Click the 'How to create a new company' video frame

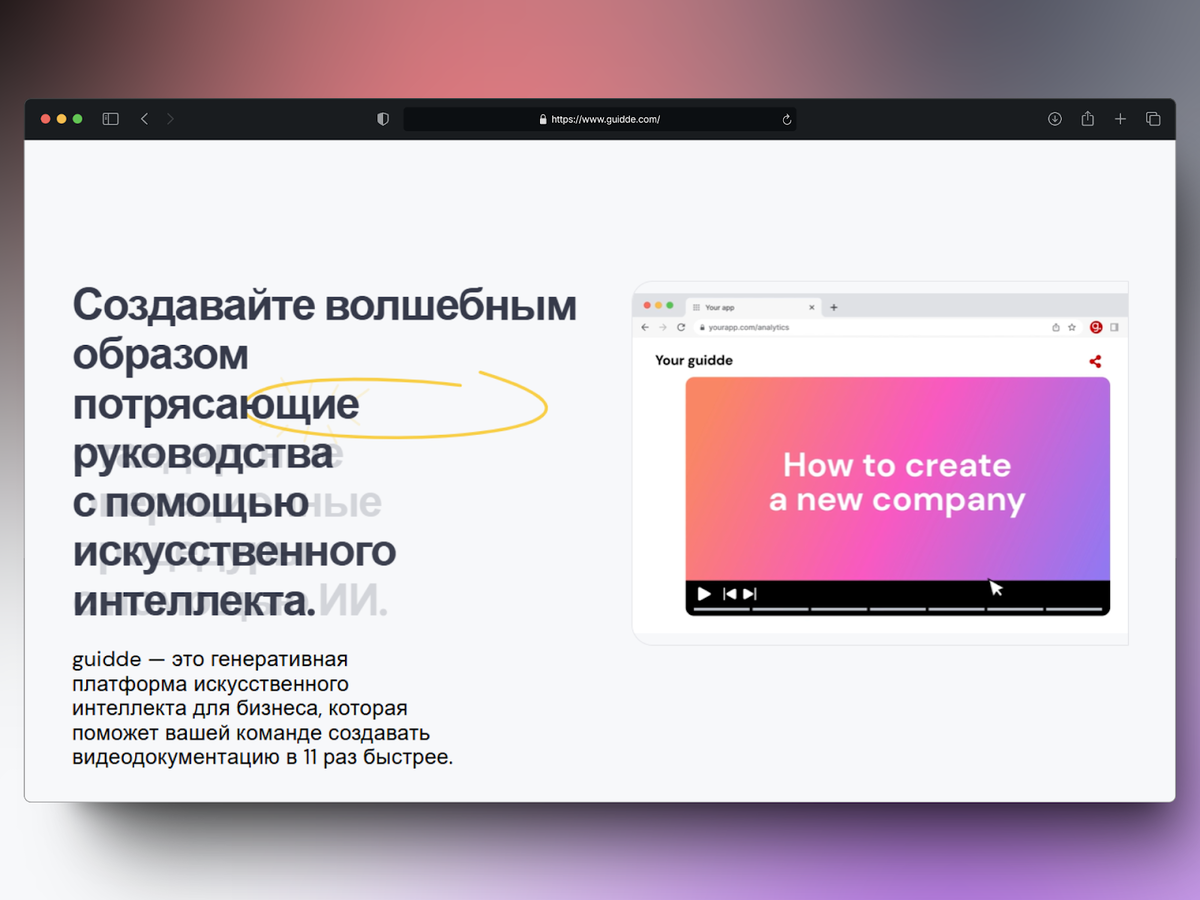897,479
